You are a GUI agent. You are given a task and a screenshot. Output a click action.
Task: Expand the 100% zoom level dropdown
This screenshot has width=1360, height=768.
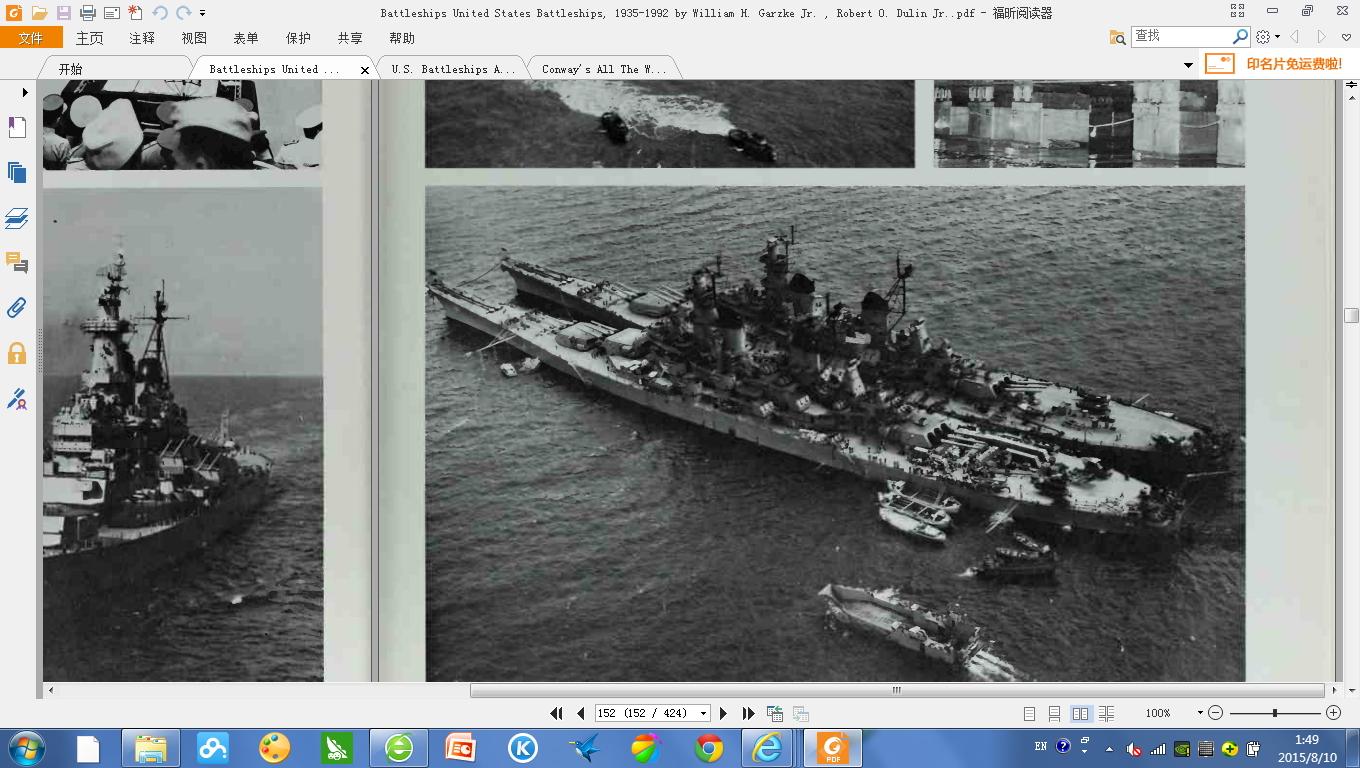1200,713
